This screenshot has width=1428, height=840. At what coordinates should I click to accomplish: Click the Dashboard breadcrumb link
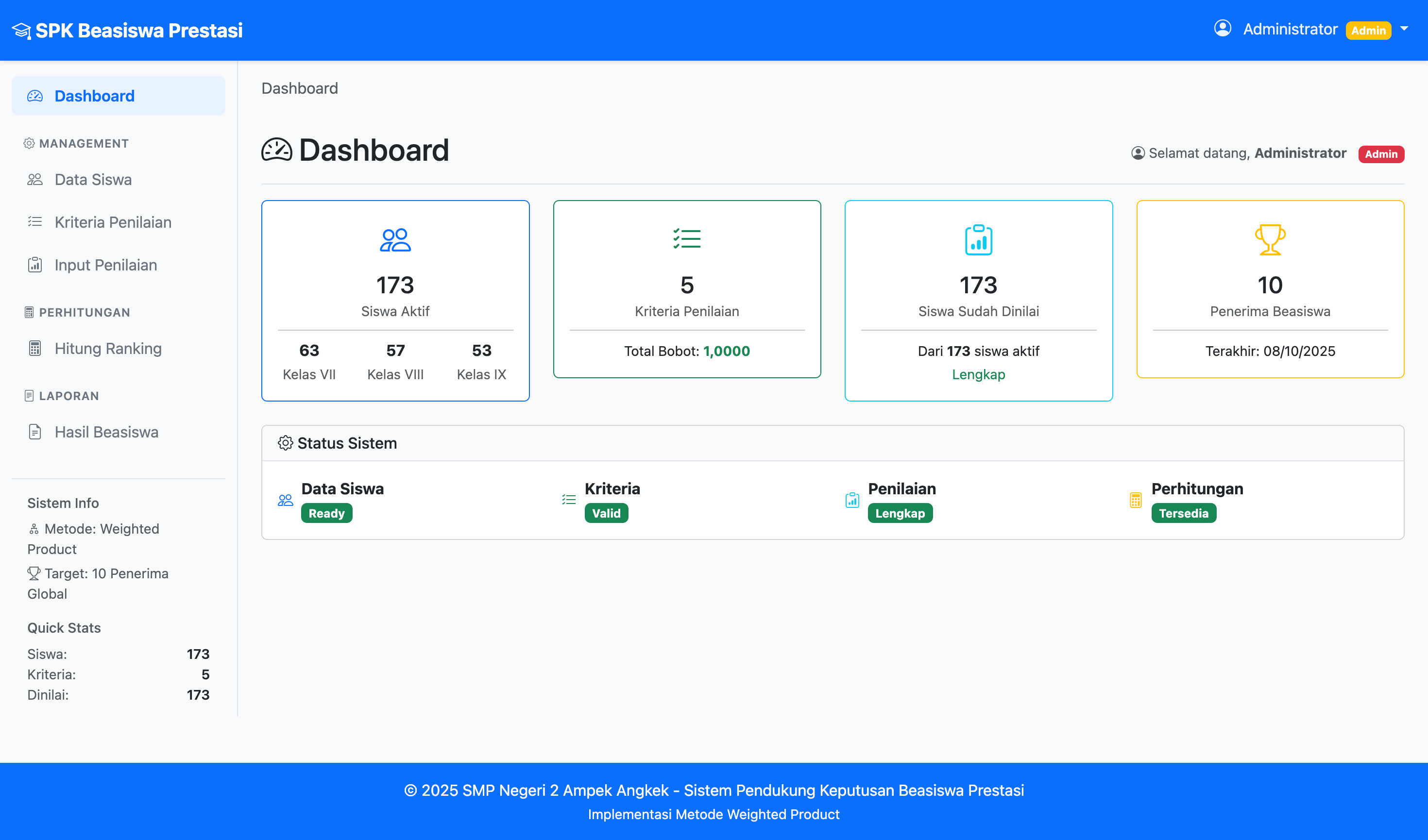click(x=300, y=88)
